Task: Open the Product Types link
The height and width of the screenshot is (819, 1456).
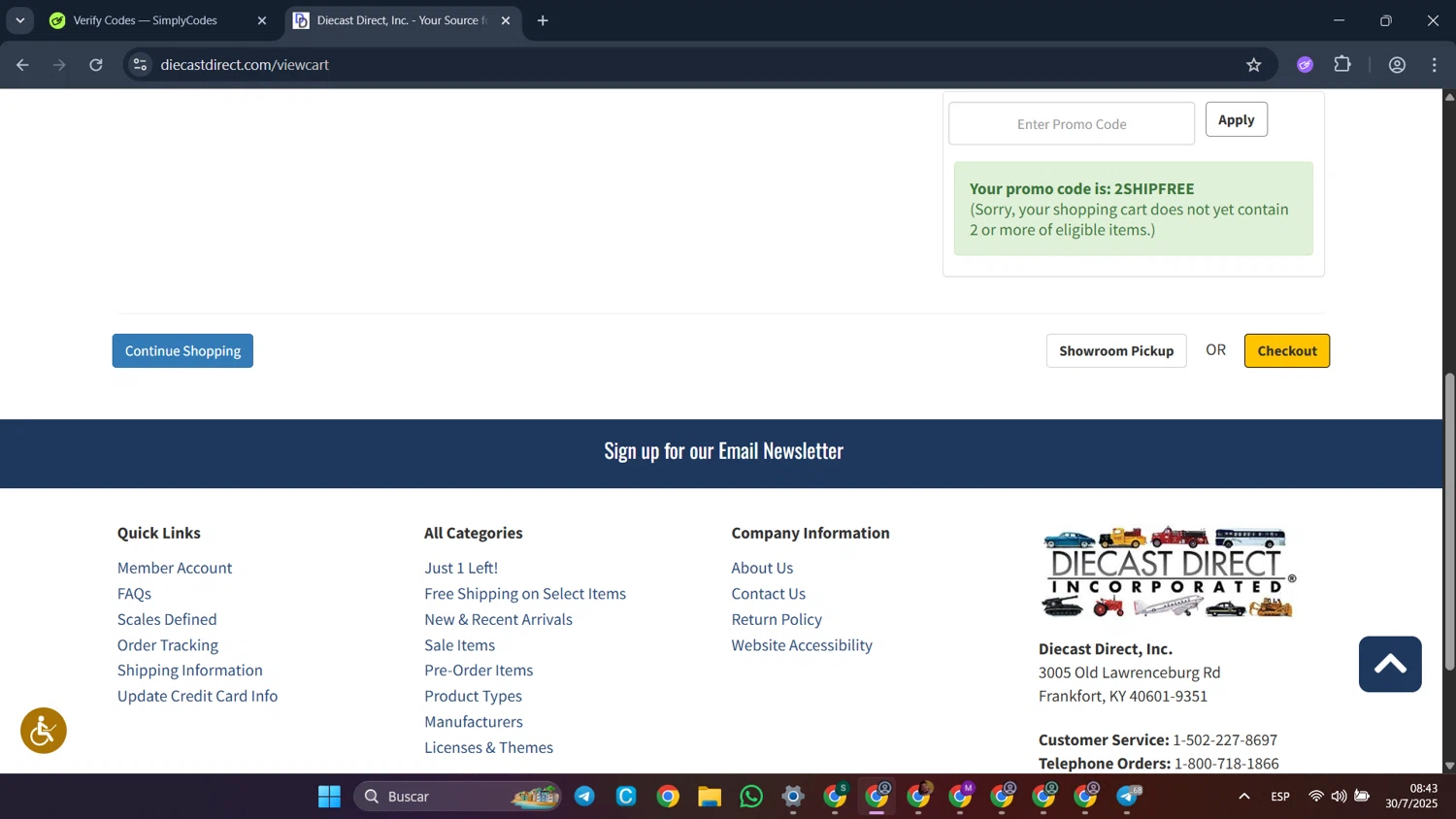Action: (473, 696)
